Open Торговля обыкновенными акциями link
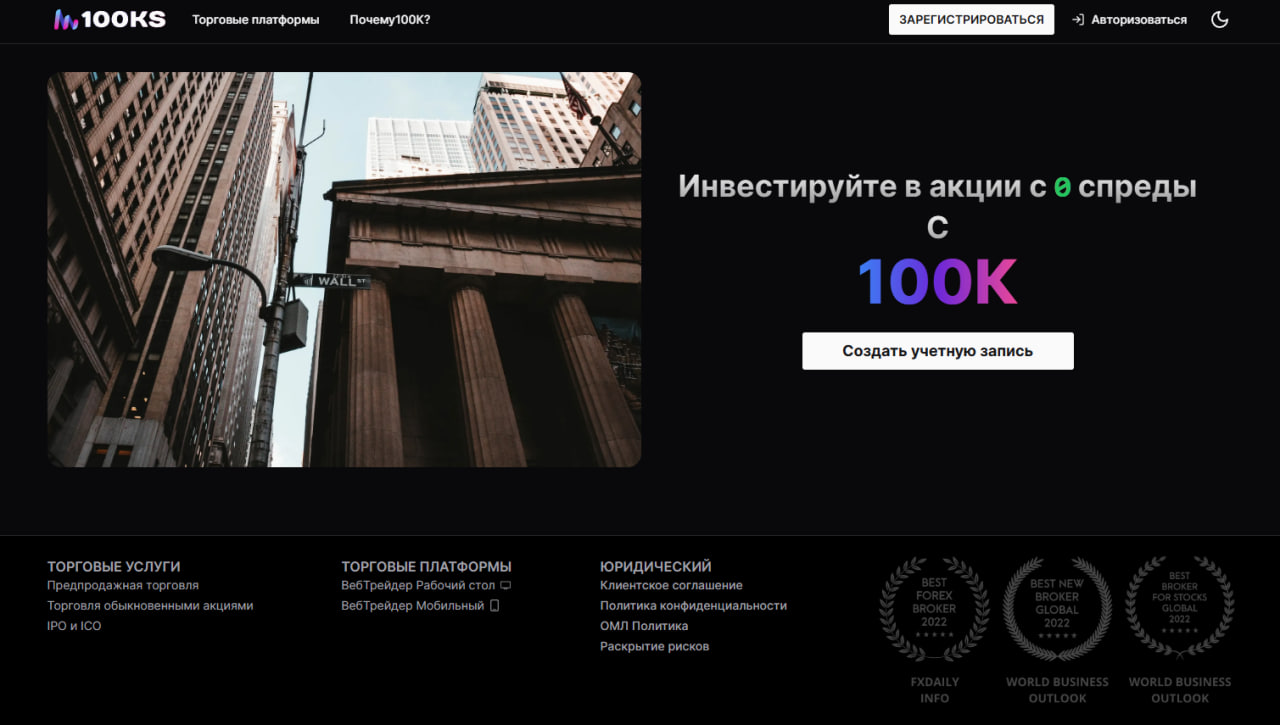Image resolution: width=1280 pixels, height=725 pixels. (150, 605)
